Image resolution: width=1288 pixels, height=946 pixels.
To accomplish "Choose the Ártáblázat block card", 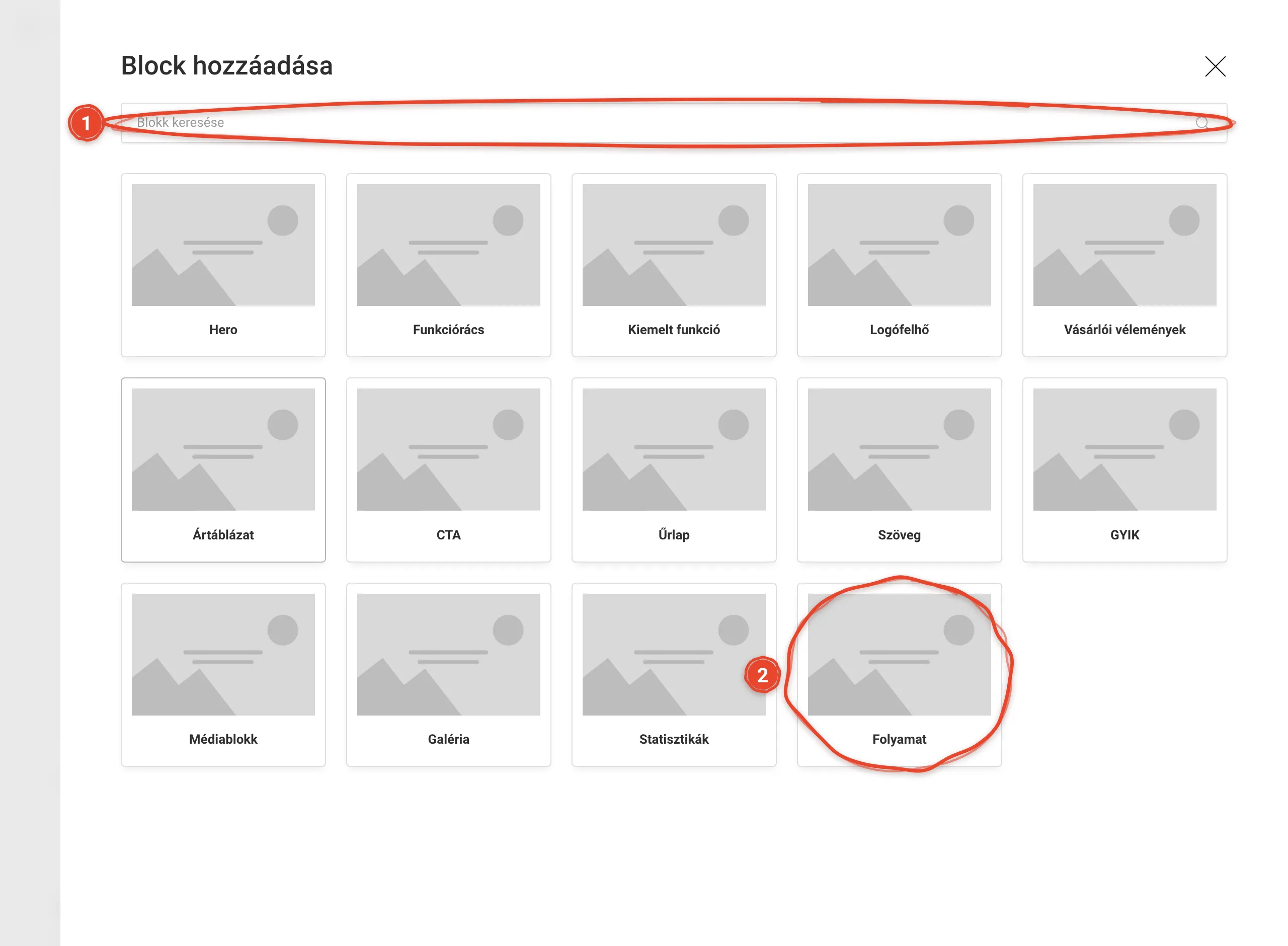I will tap(223, 469).
